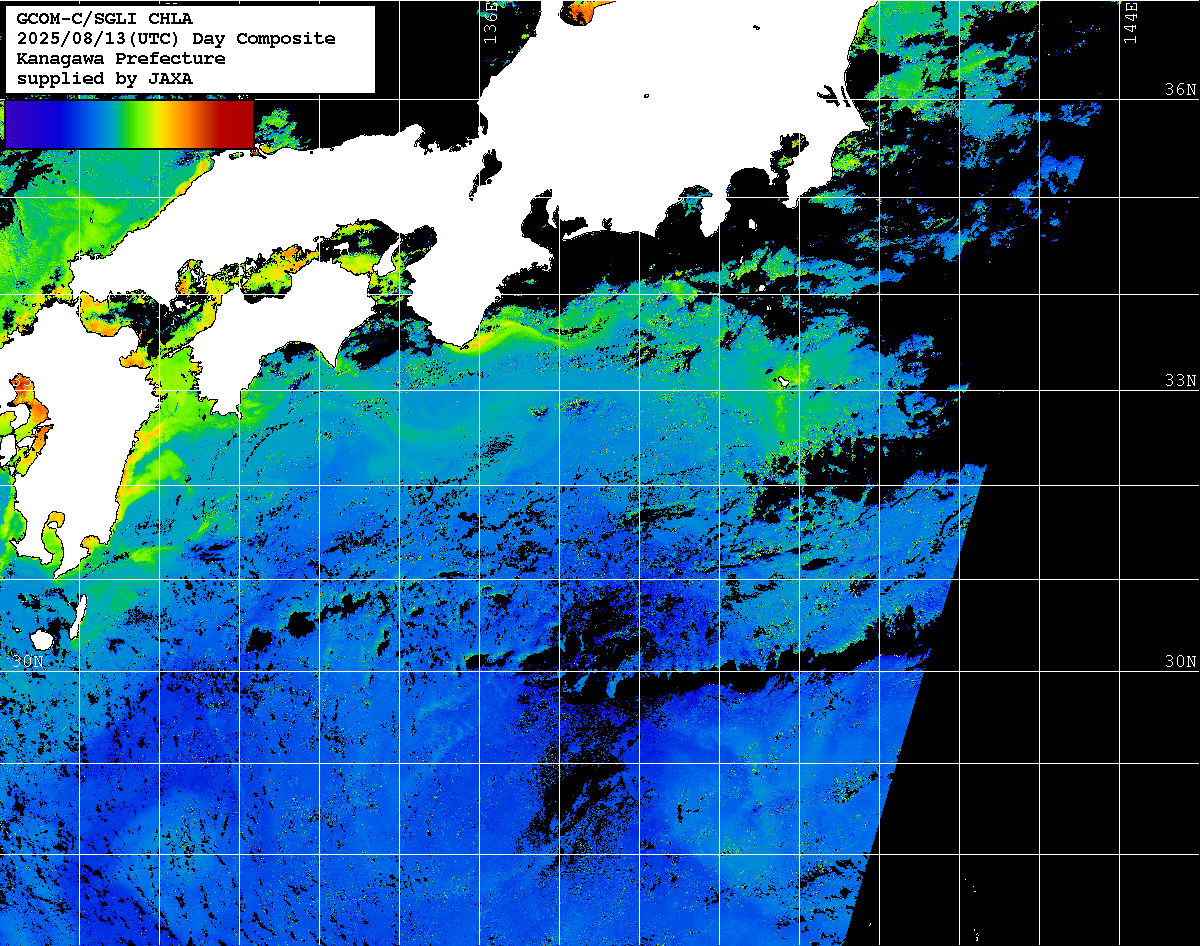Click the "33N" latitude label
Image resolution: width=1200 pixels, height=946 pixels.
(1181, 380)
